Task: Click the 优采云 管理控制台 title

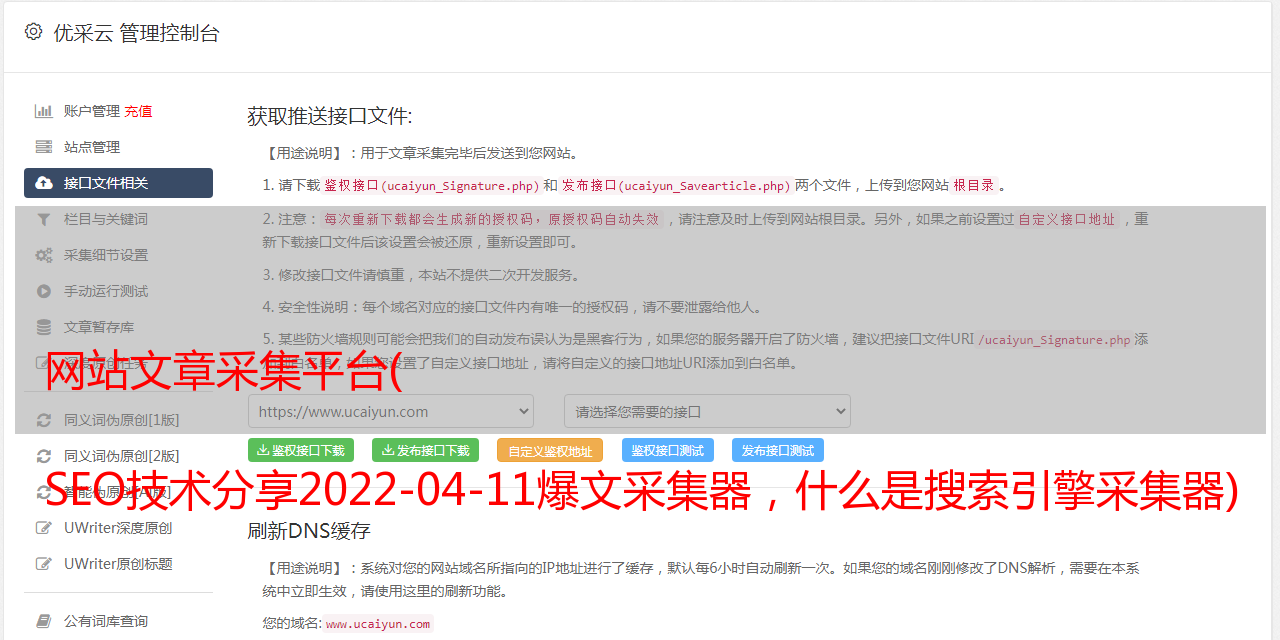Action: pyautogui.click(x=136, y=33)
